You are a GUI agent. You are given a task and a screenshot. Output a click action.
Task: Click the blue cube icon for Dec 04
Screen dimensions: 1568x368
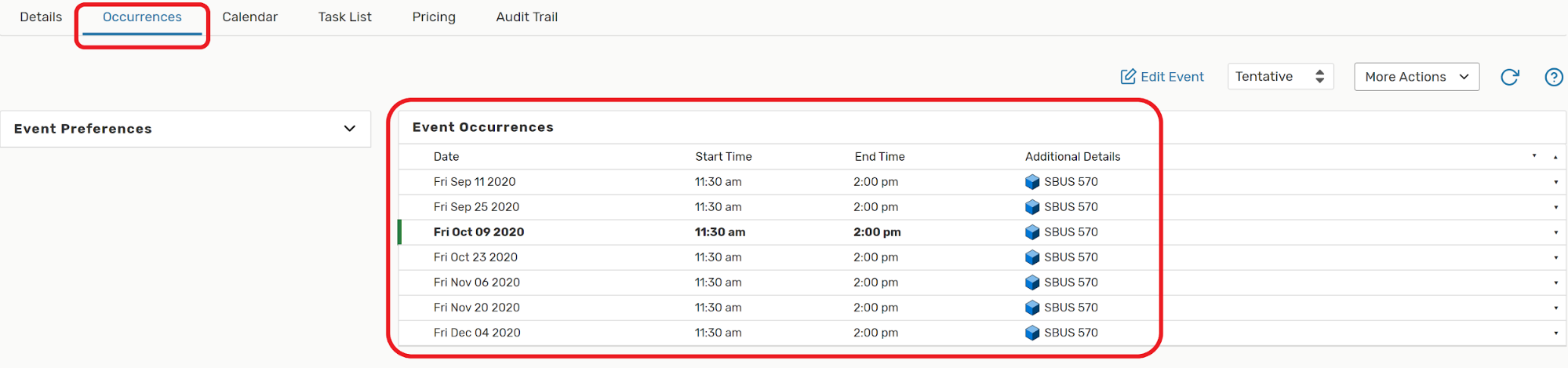coord(1032,333)
